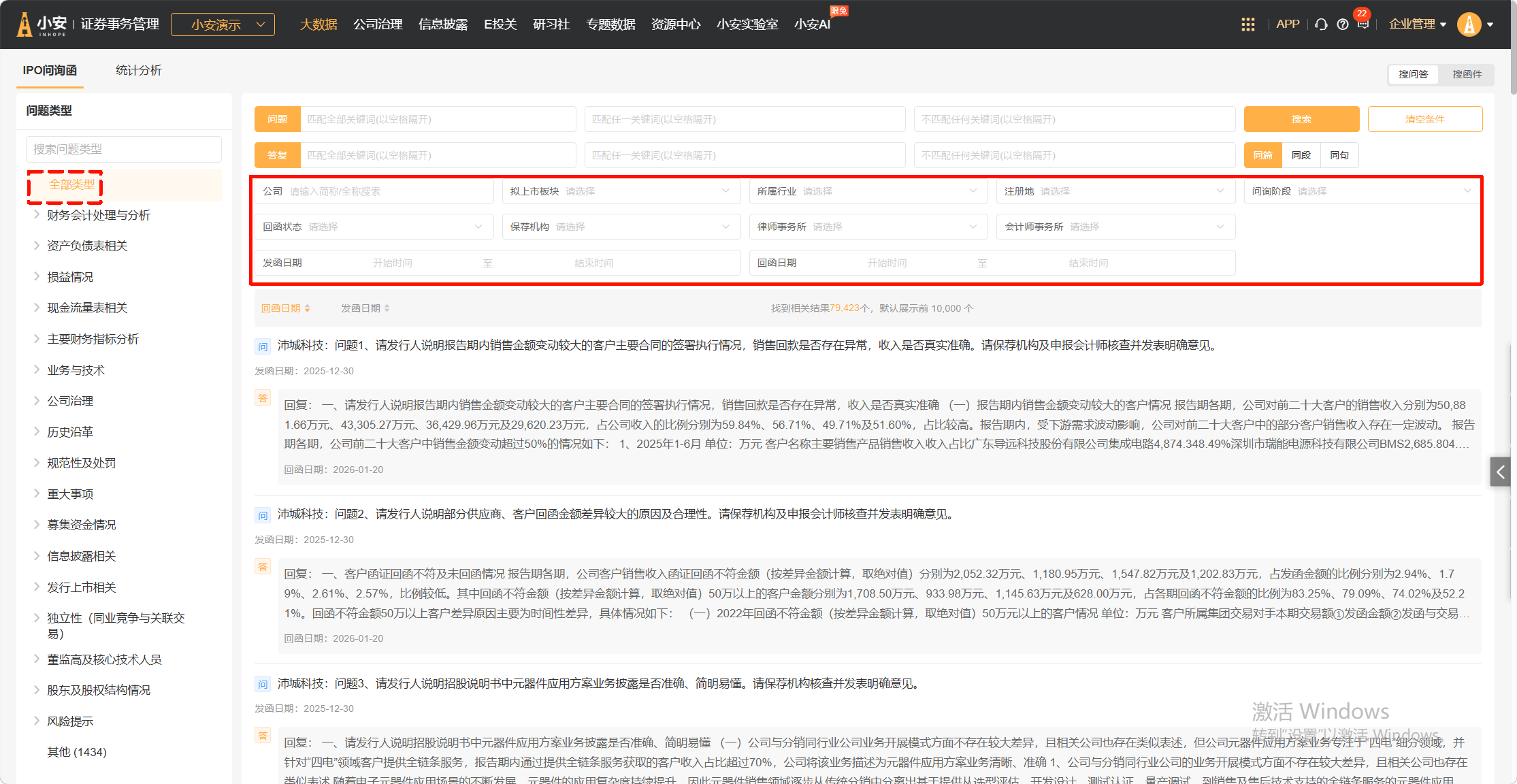1517x784 pixels.
Task: Open the 信息披露 top menu
Action: pyautogui.click(x=443, y=24)
